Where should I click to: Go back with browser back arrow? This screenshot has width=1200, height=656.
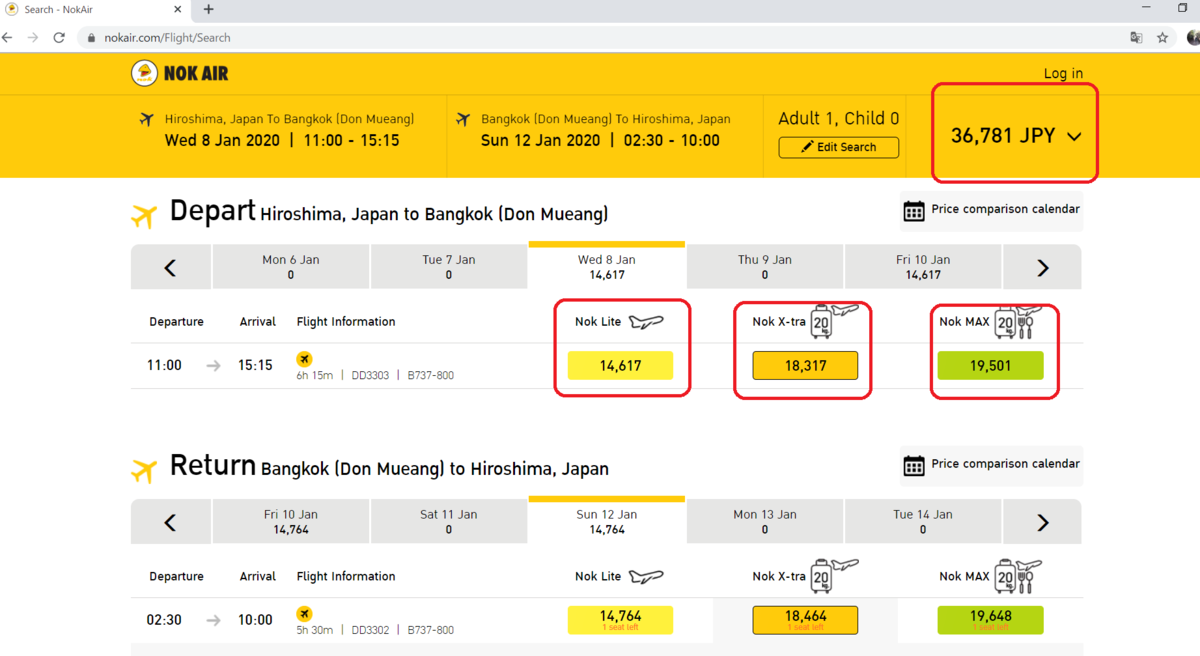coord(8,38)
